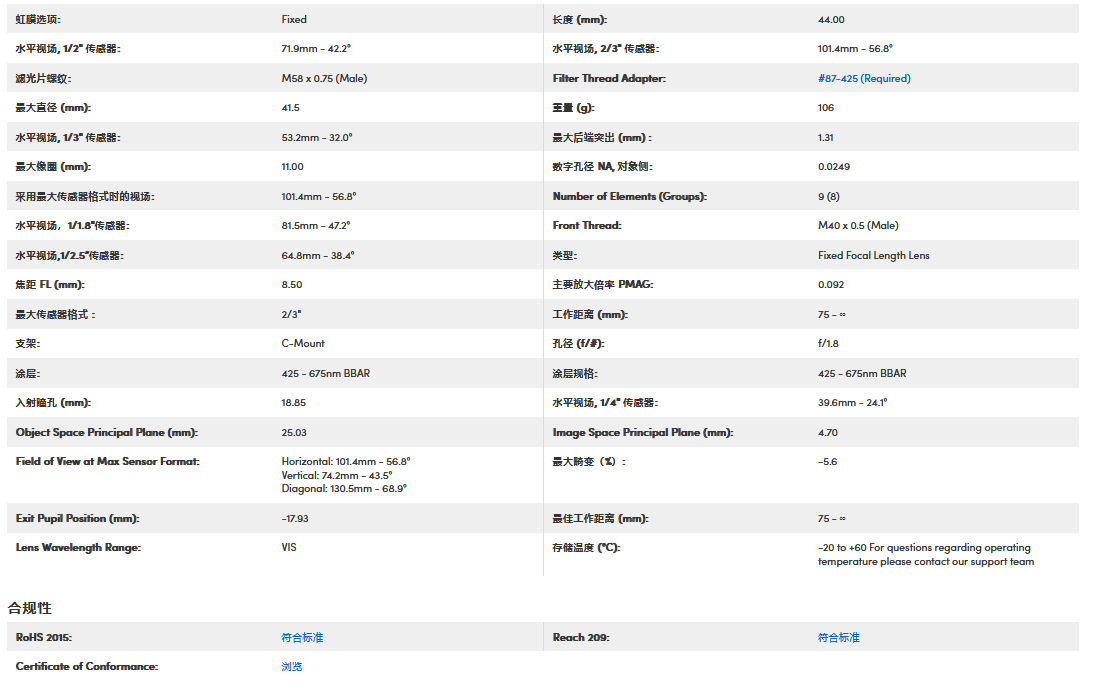Click the 合规性 section heading
This screenshot has width=1093, height=690.
[30, 607]
